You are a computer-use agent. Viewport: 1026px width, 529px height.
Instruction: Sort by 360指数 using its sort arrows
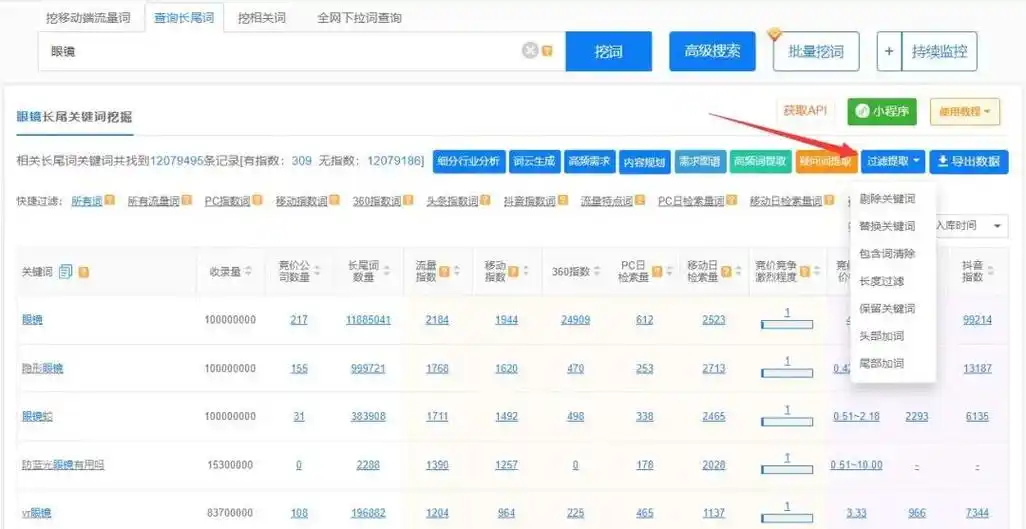(x=595, y=271)
